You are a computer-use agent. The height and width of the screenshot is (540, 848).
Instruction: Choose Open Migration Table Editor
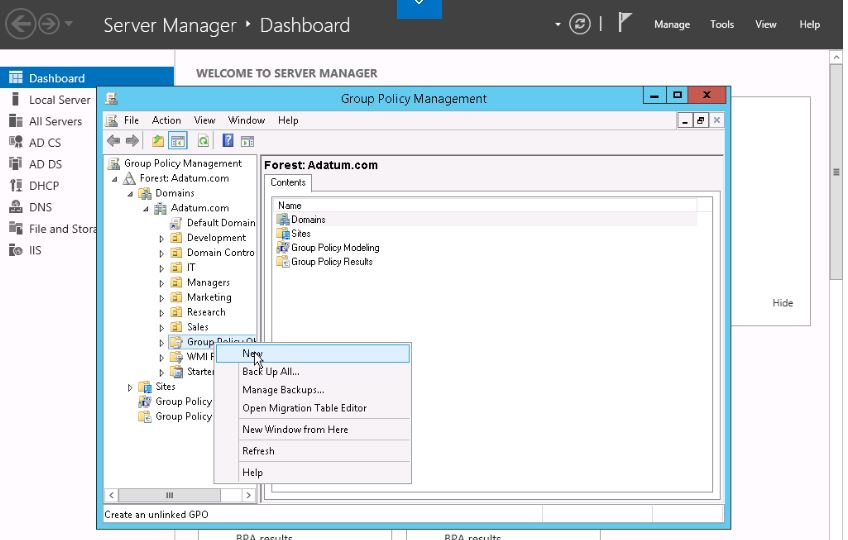coord(313,408)
